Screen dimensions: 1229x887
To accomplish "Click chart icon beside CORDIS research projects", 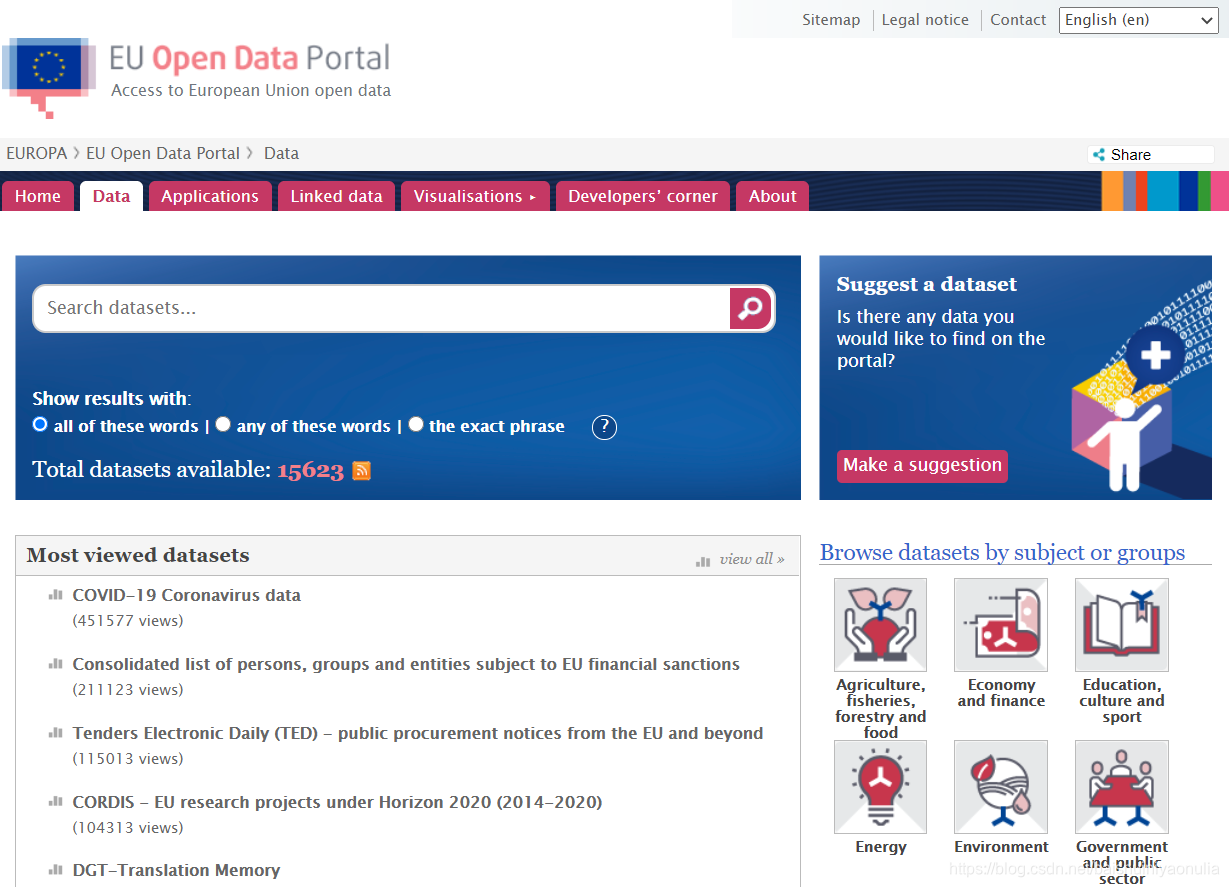I will [x=56, y=802].
